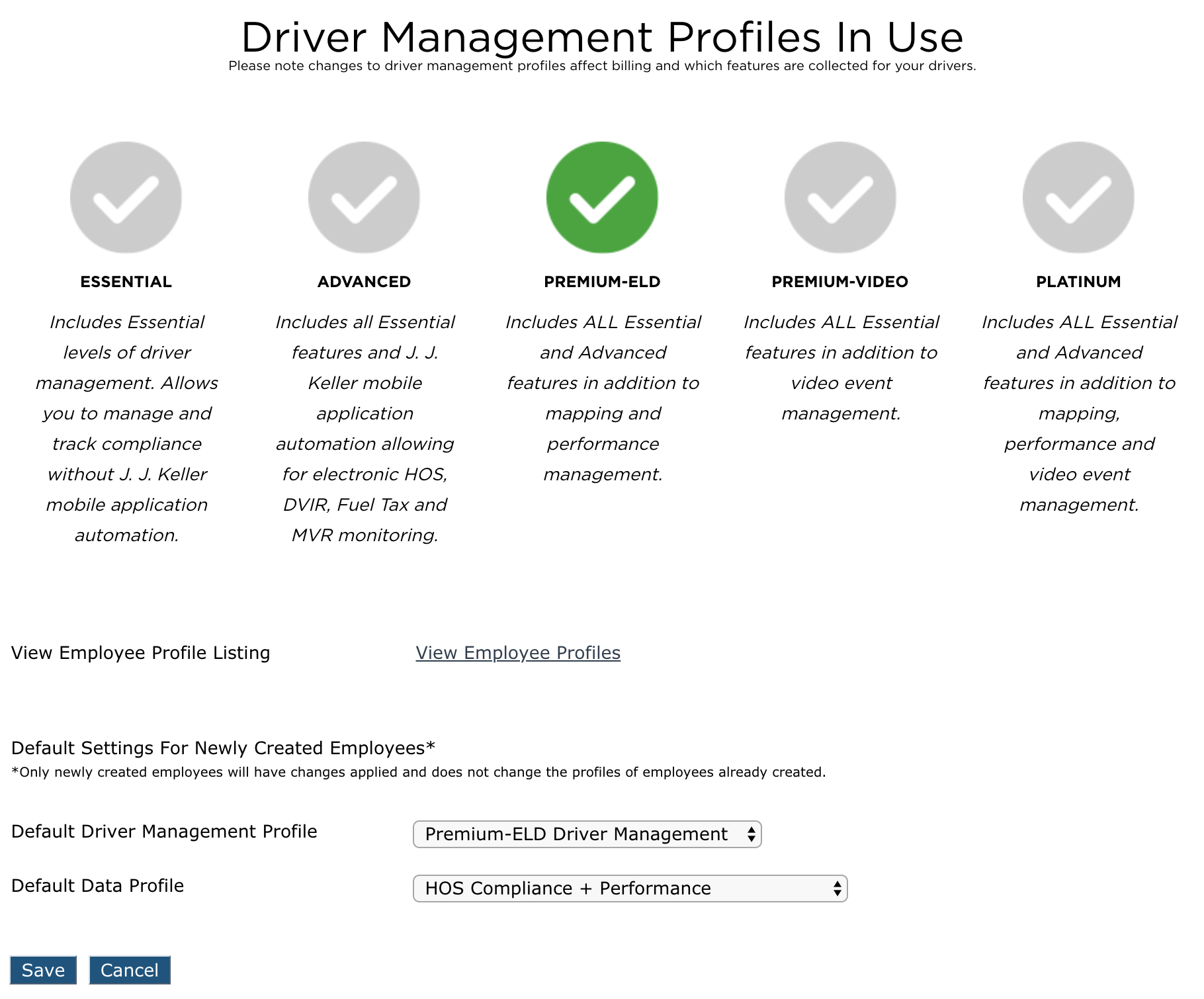The width and height of the screenshot is (1204, 999).
Task: Click the PREMIUM-VIDEO profile heading
Action: (839, 282)
